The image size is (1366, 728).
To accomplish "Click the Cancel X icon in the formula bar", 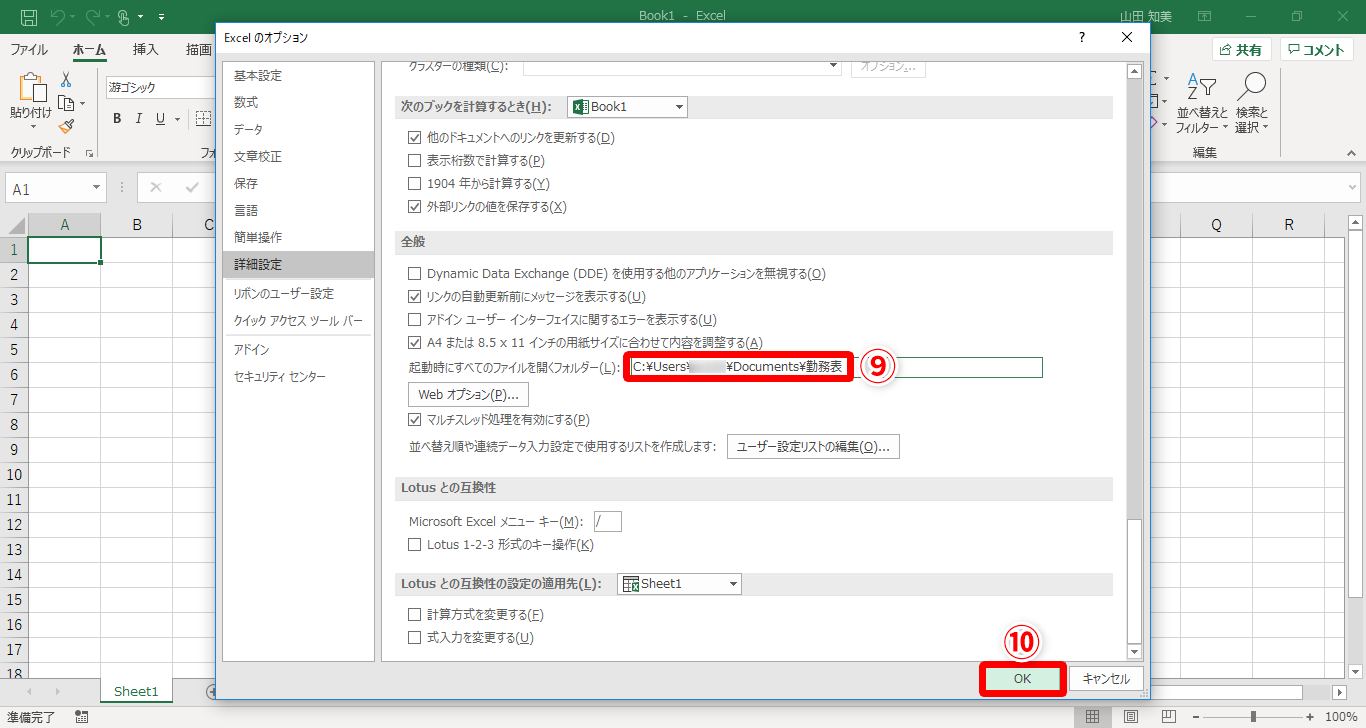I will pyautogui.click(x=157, y=187).
